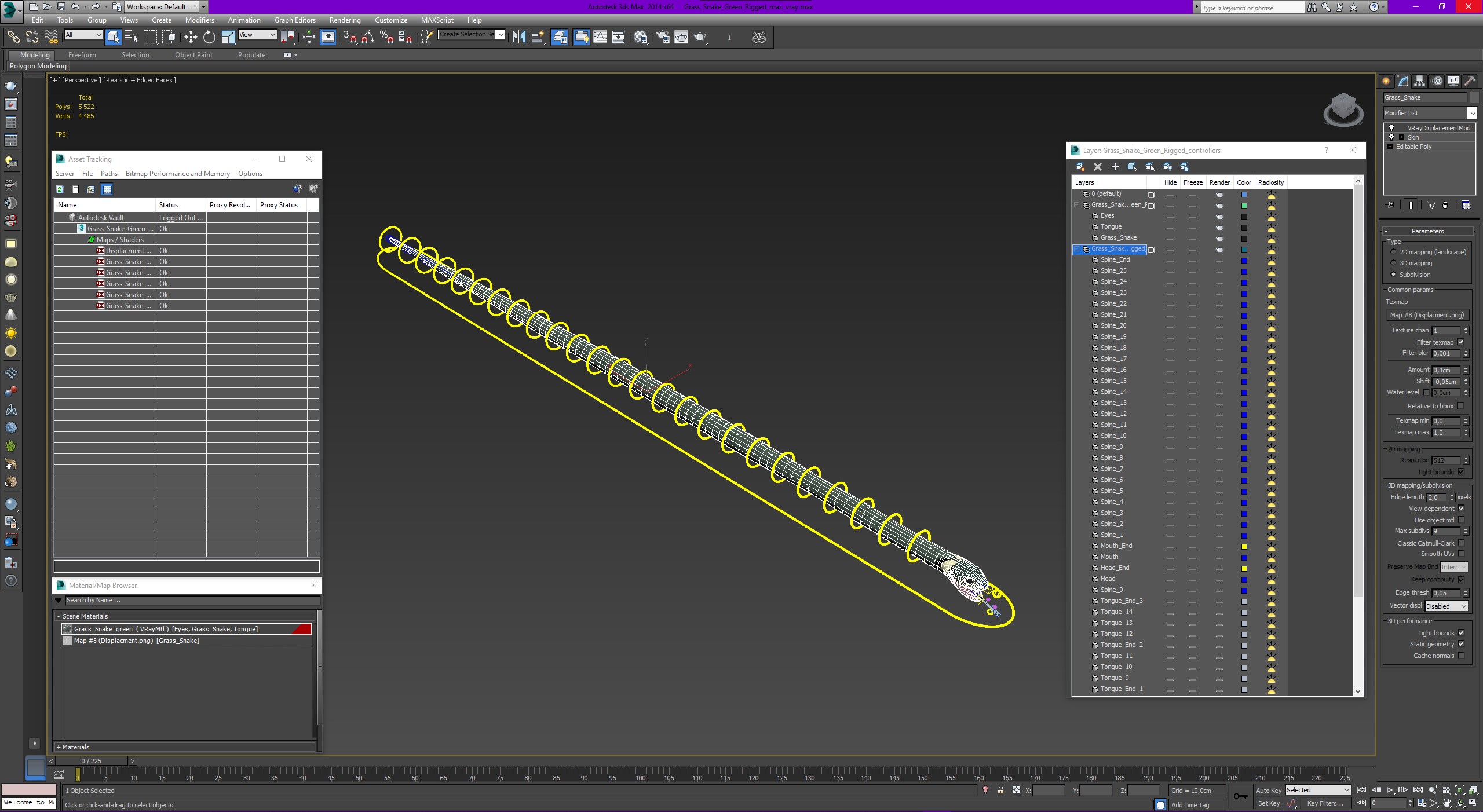Click the Set Key button

[1268, 803]
